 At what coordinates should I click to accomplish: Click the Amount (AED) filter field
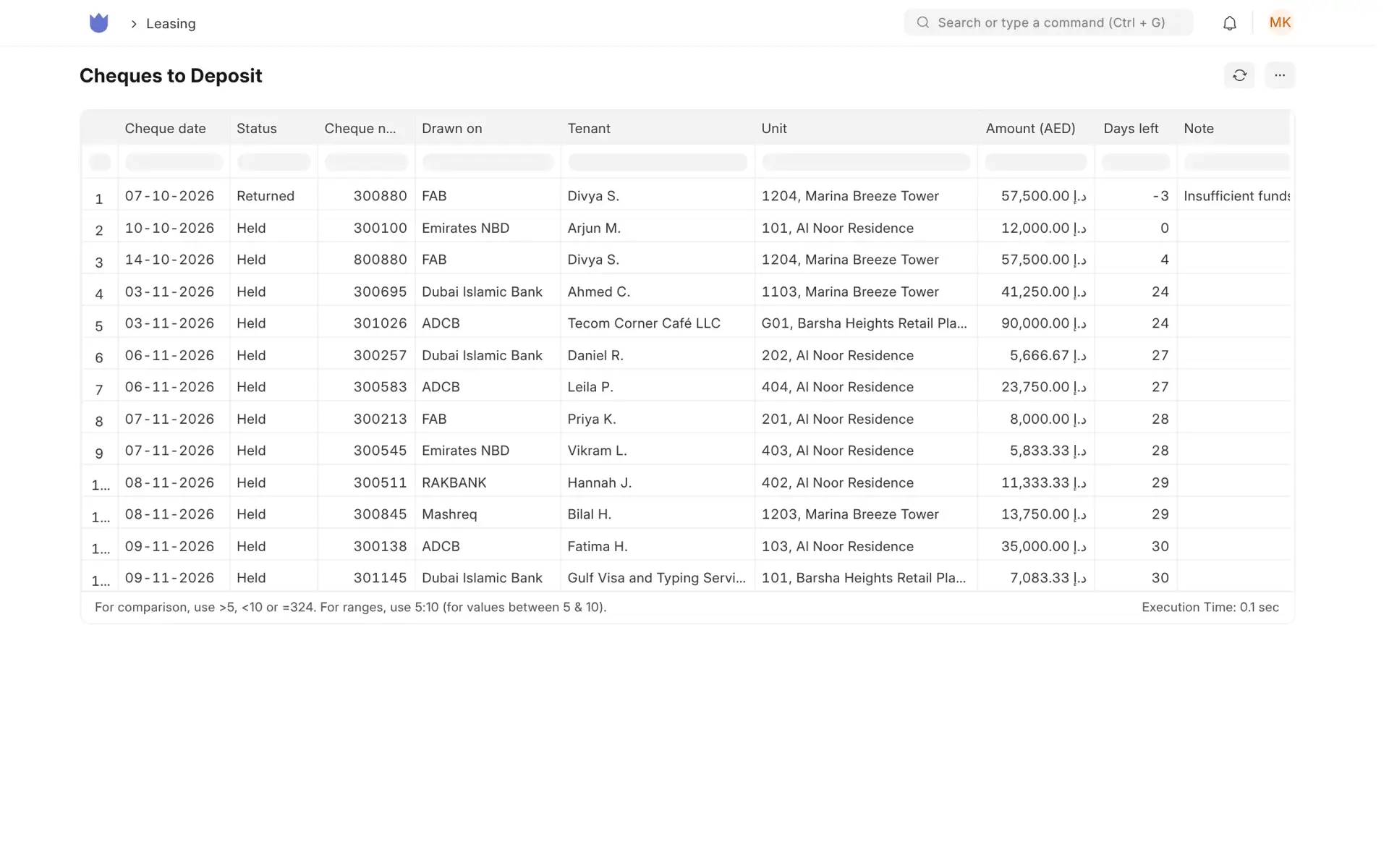1035,162
